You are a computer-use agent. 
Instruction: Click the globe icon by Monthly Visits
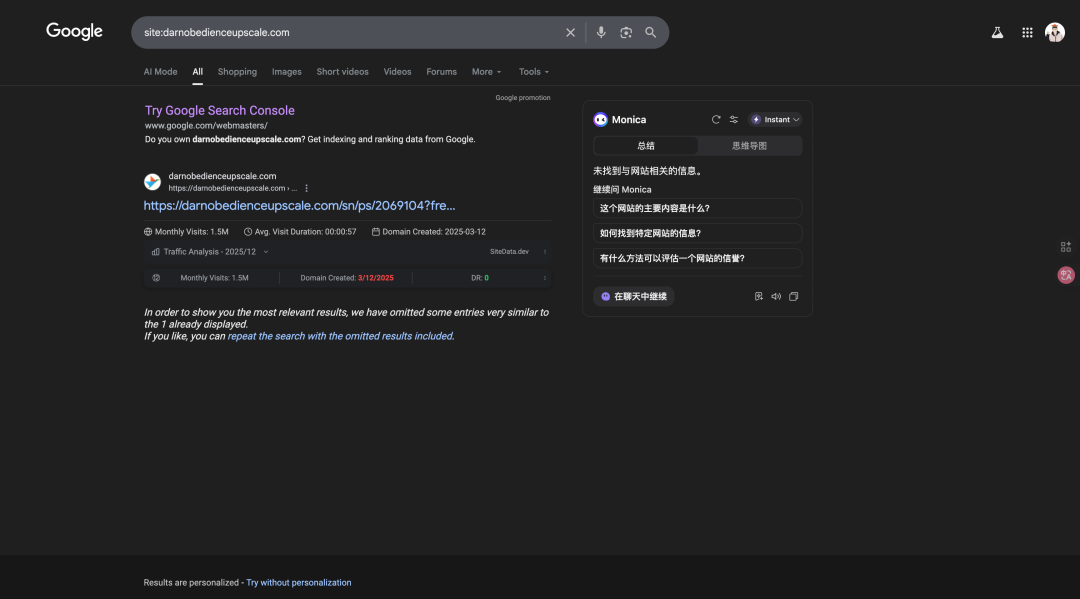click(x=147, y=232)
